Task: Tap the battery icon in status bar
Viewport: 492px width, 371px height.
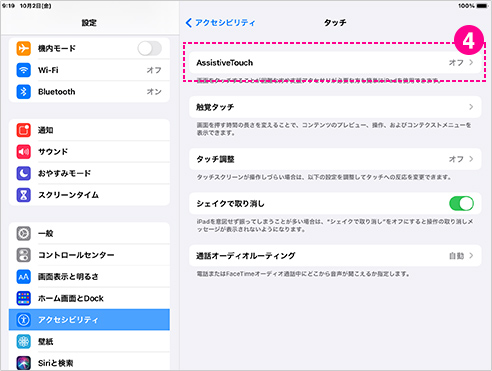Action: pos(482,6)
